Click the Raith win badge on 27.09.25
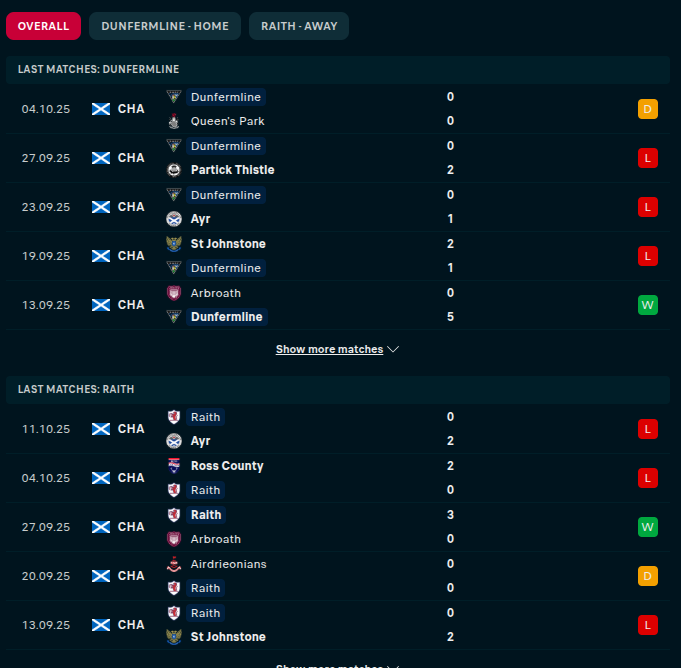 [x=647, y=527]
